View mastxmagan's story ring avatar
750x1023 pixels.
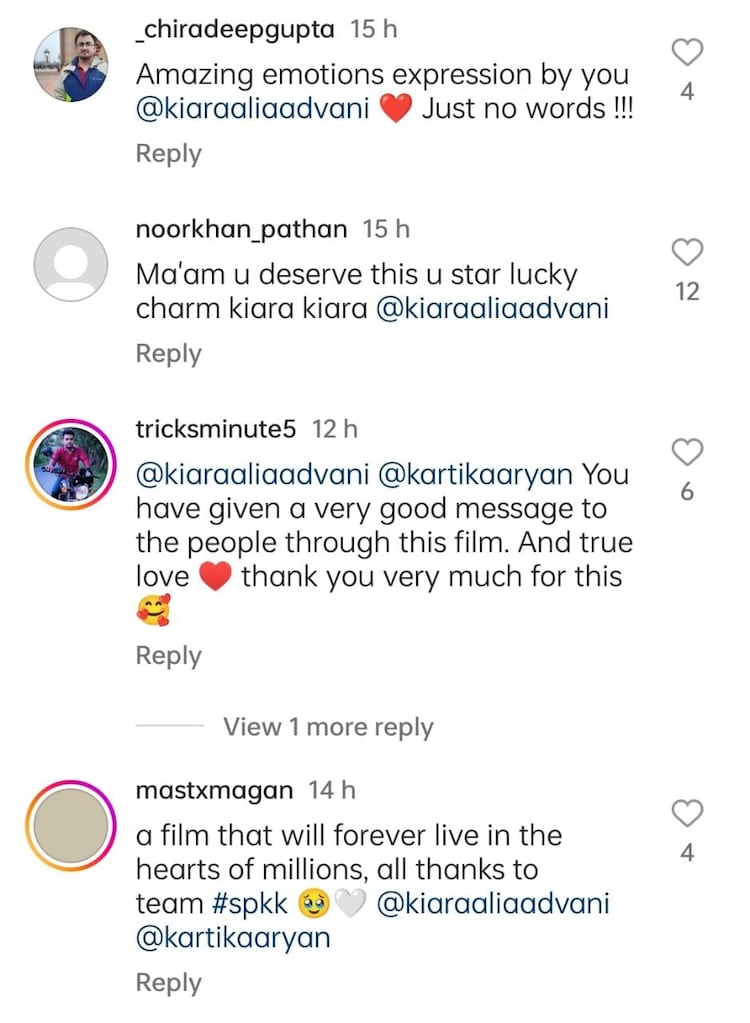point(71,826)
